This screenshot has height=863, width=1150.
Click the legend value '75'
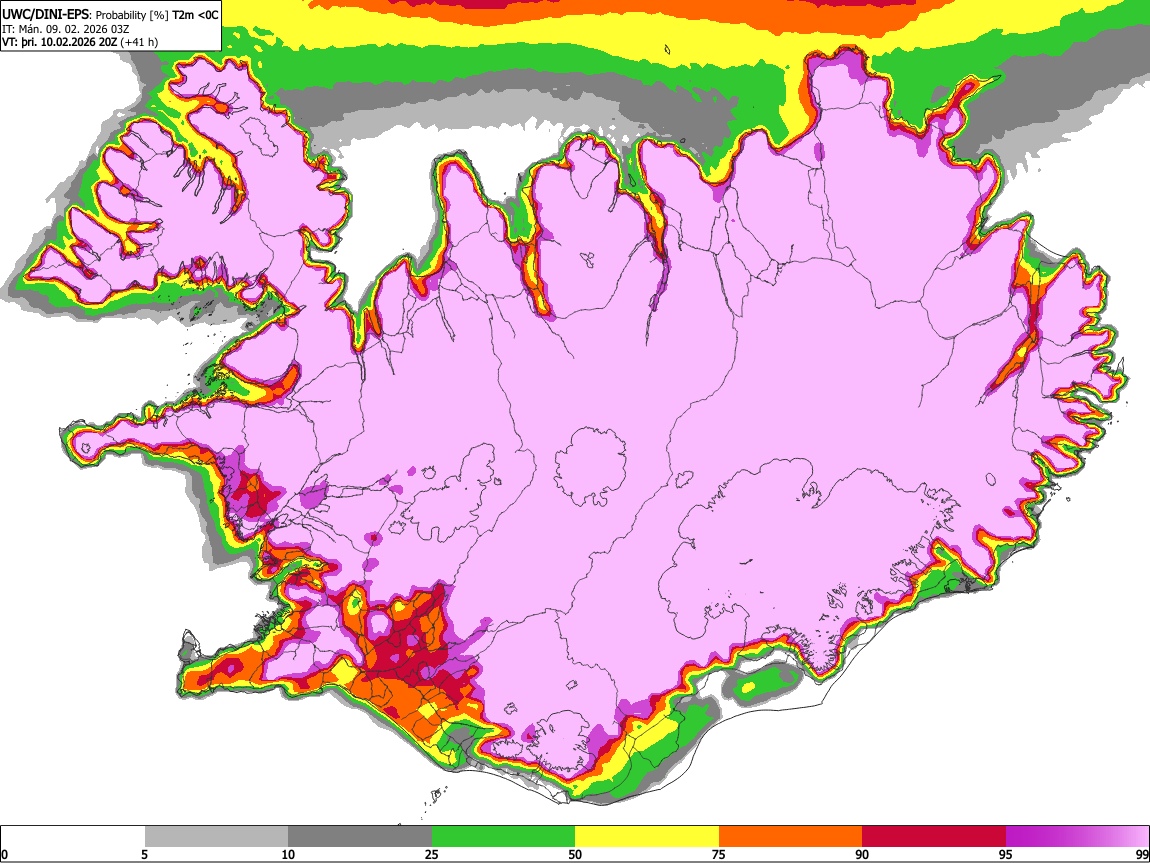tap(718, 854)
